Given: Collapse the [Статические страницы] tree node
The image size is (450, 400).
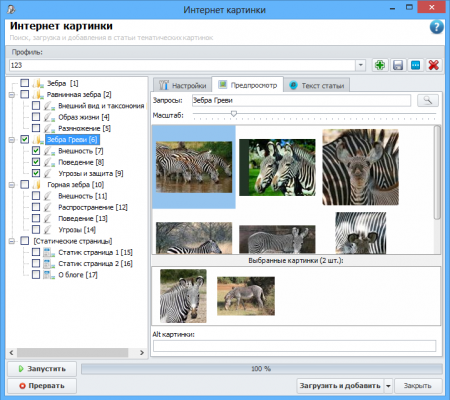Looking at the screenshot, I should tap(12, 241).
